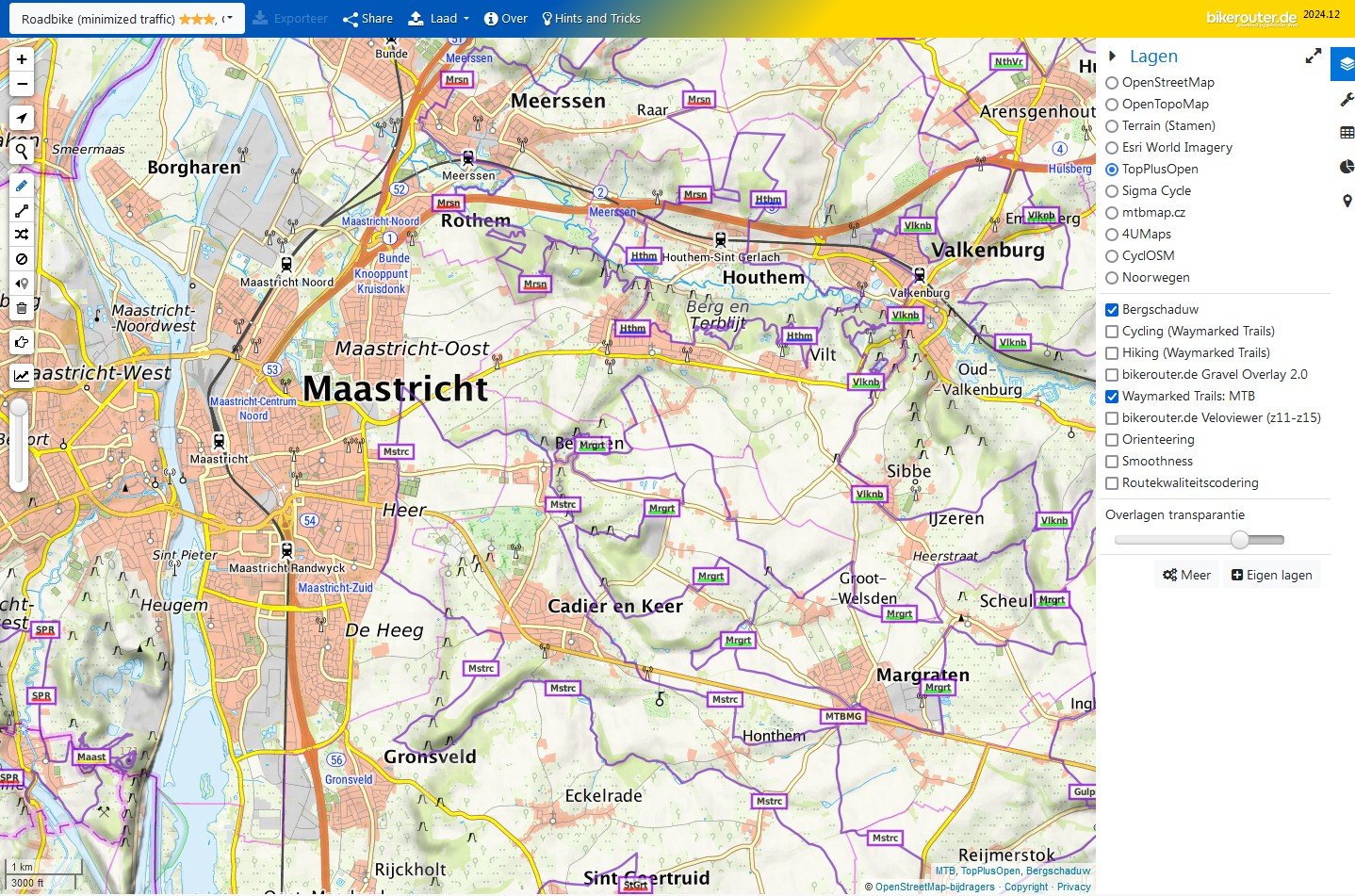Activate the locate-me arrow icon
The width and height of the screenshot is (1355, 896).
click(x=22, y=118)
